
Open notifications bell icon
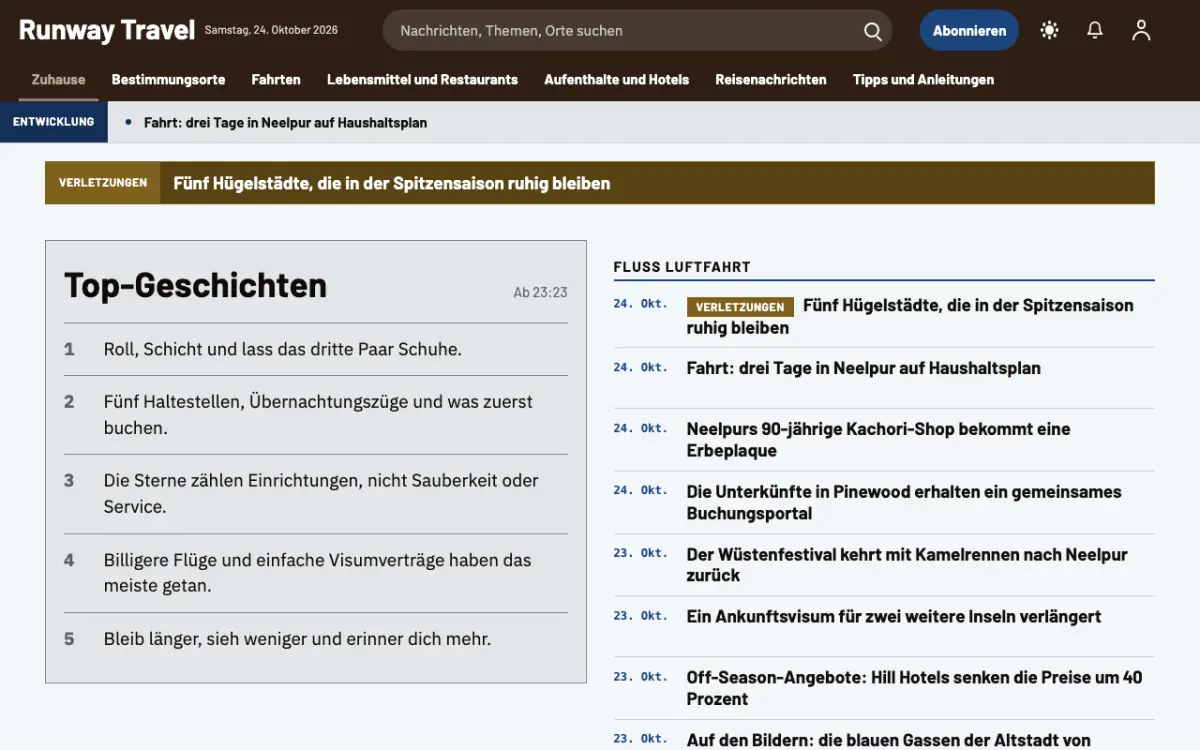coord(1095,30)
